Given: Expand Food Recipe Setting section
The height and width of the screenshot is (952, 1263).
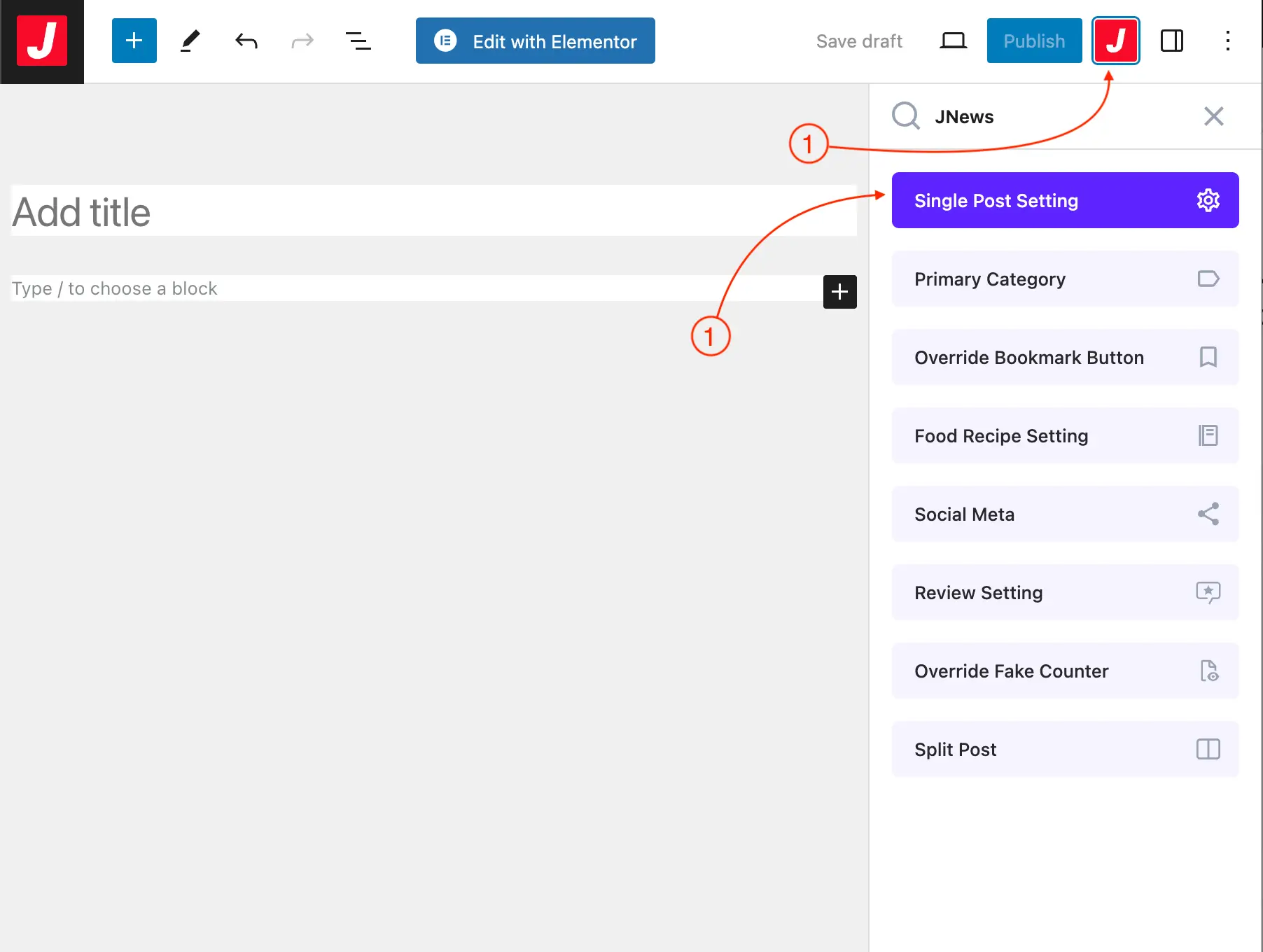Looking at the screenshot, I should [x=1065, y=435].
